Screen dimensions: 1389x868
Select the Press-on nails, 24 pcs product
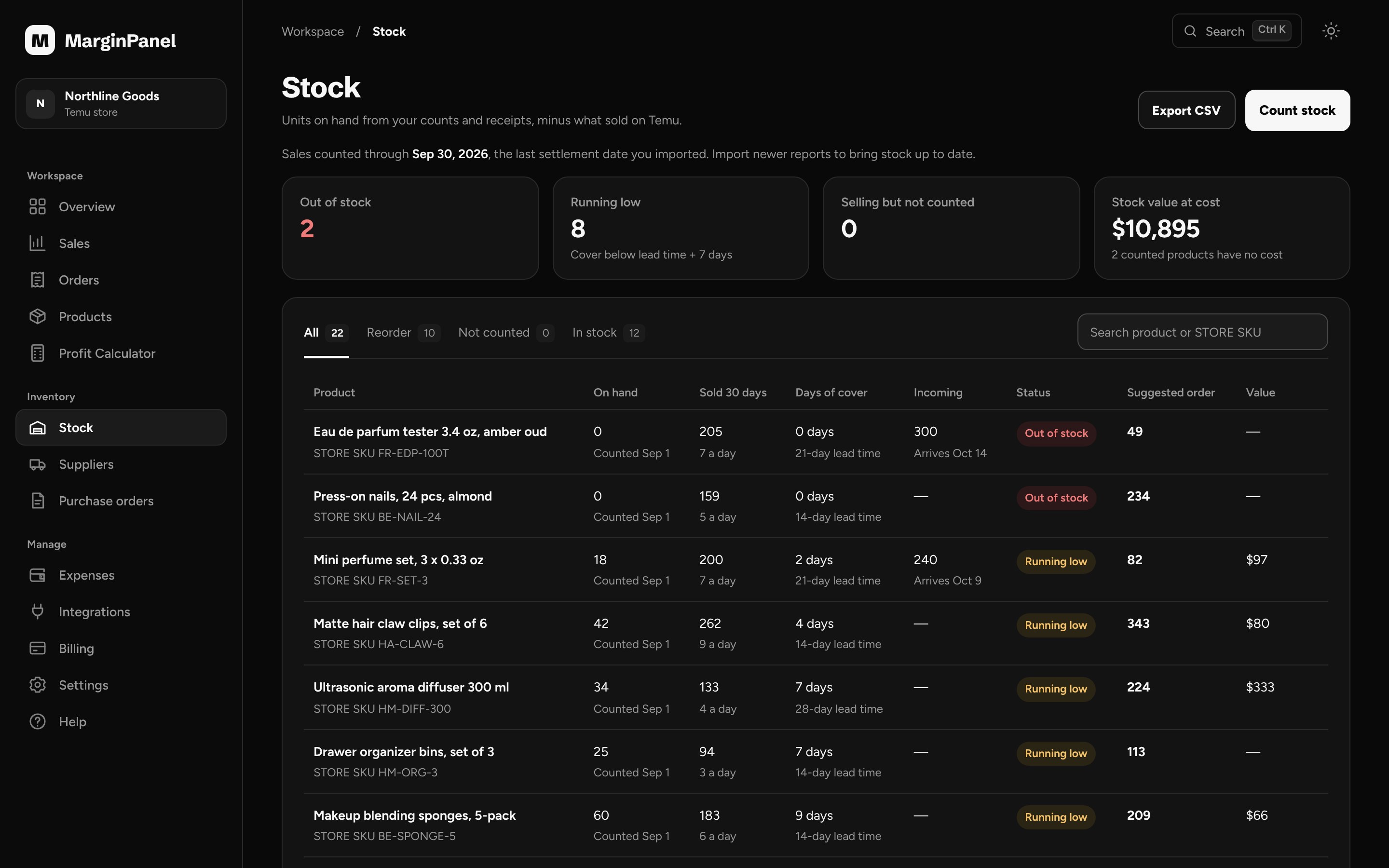click(402, 496)
